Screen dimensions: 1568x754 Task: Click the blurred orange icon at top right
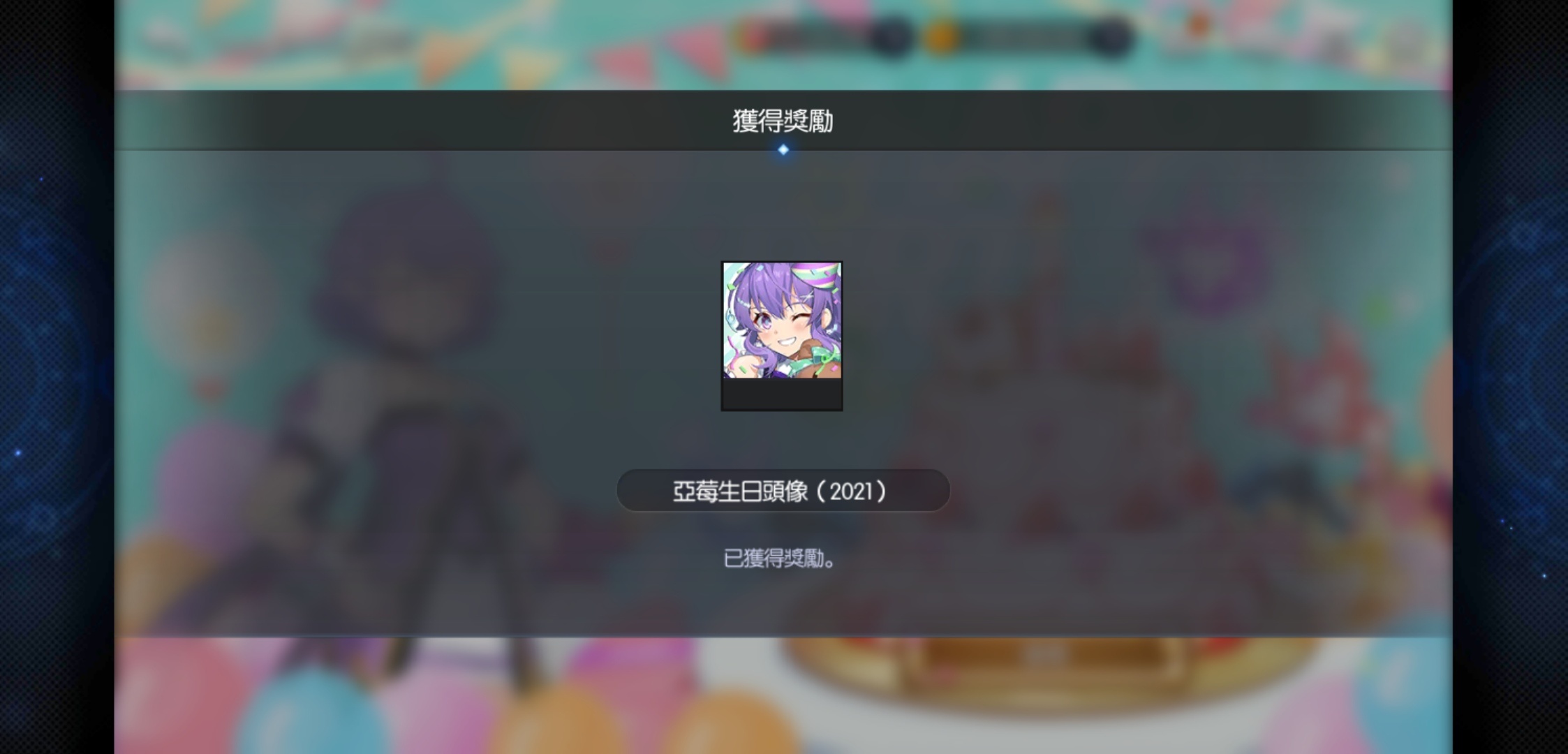[x=1198, y=25]
